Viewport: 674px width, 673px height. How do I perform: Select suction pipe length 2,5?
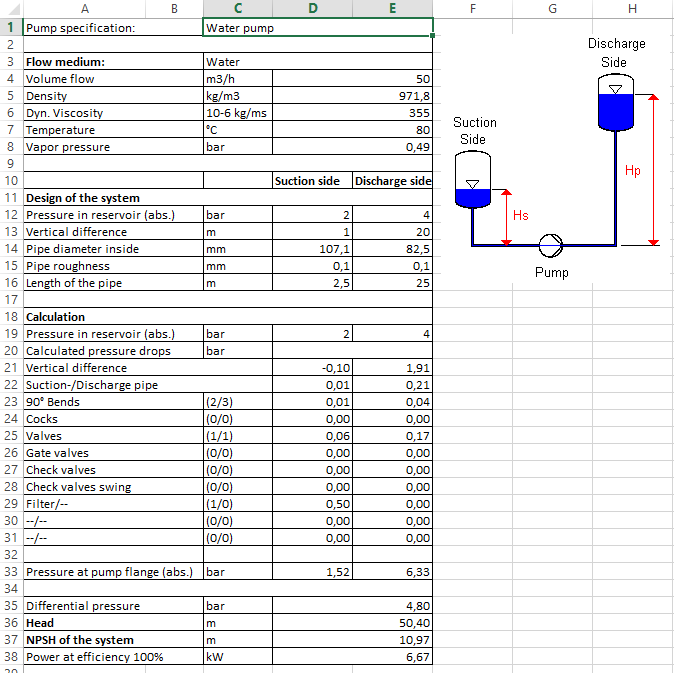click(312, 283)
